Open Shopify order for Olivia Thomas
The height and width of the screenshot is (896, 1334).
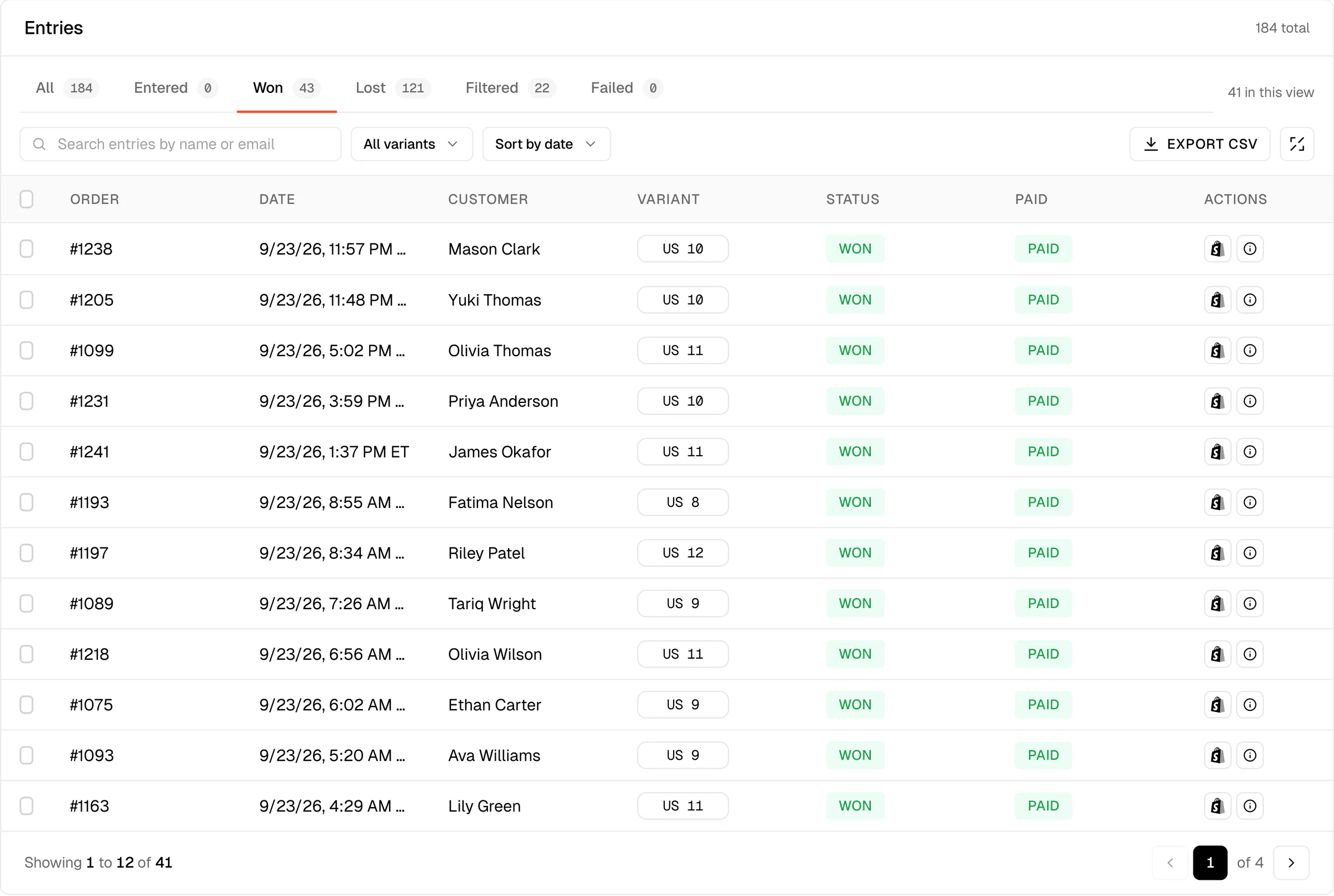(1217, 350)
